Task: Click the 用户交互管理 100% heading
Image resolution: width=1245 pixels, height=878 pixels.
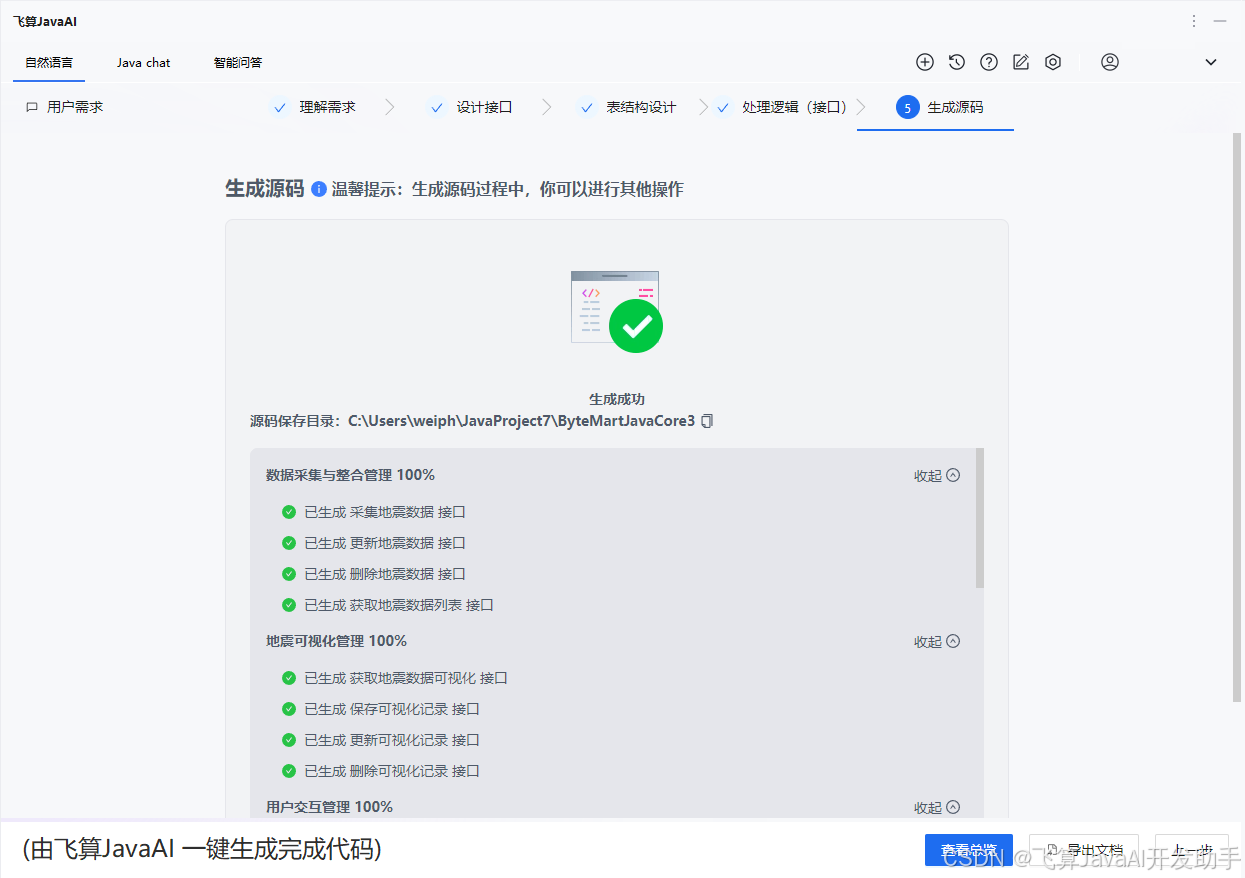Action: coord(329,807)
